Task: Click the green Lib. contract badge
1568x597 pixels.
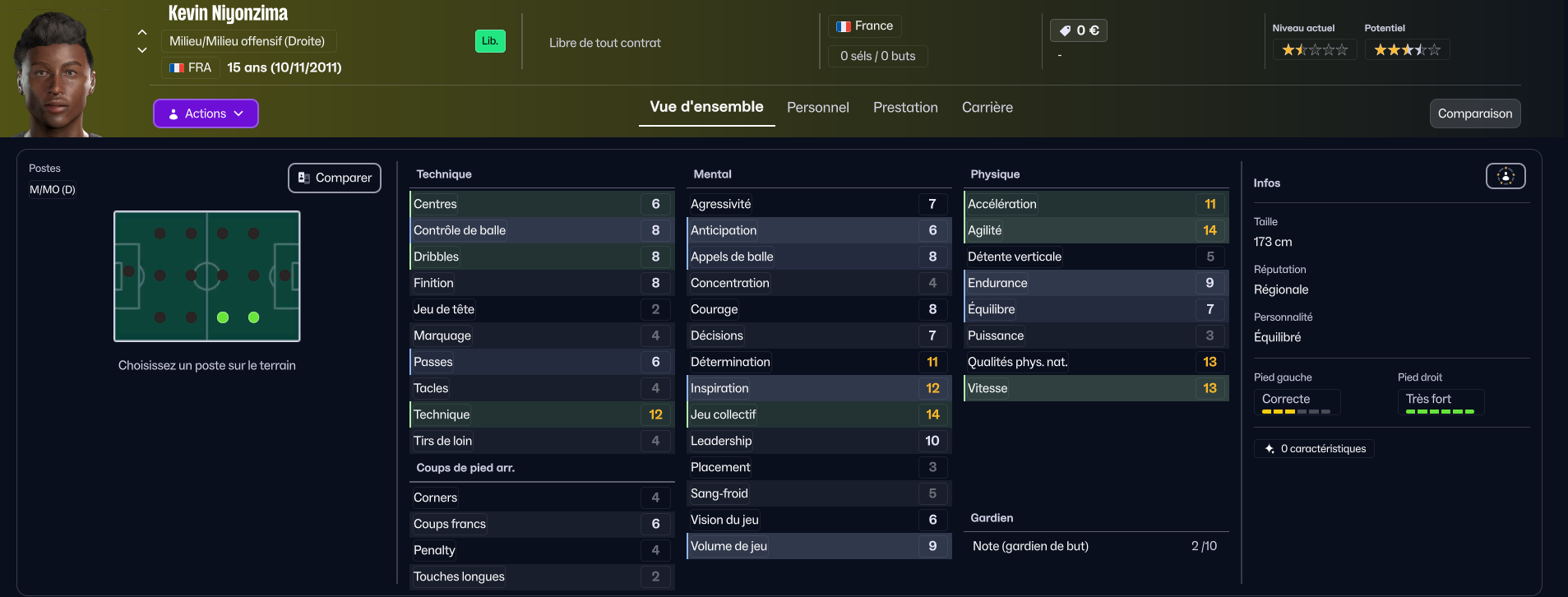Action: 490,41
